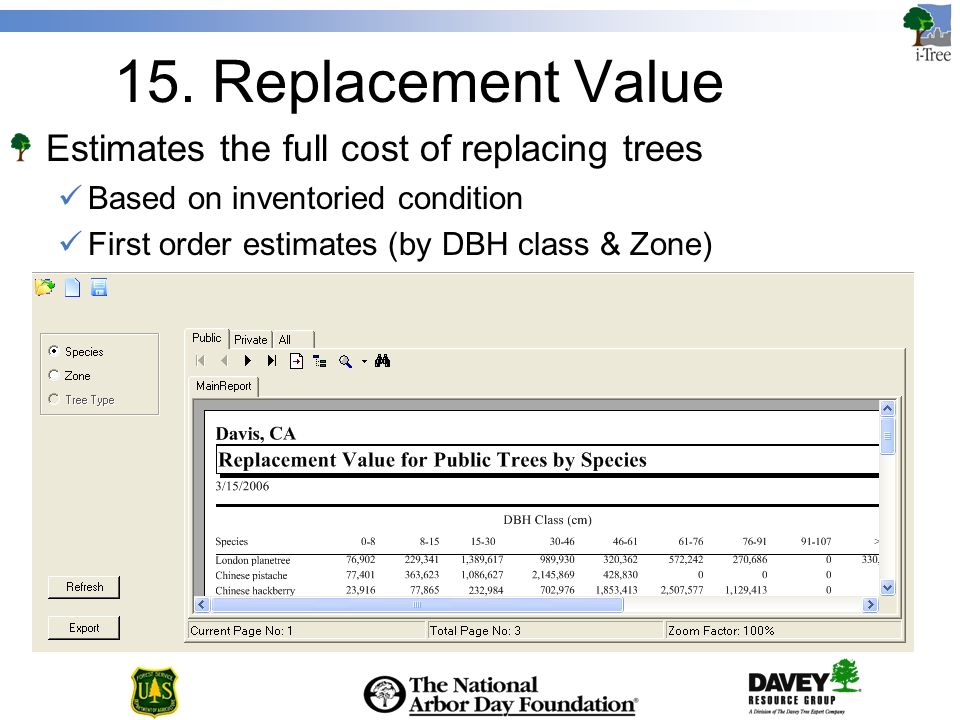Viewport: 960px width, 720px height.
Task: Click the 46-61 column header
Action: (625, 541)
